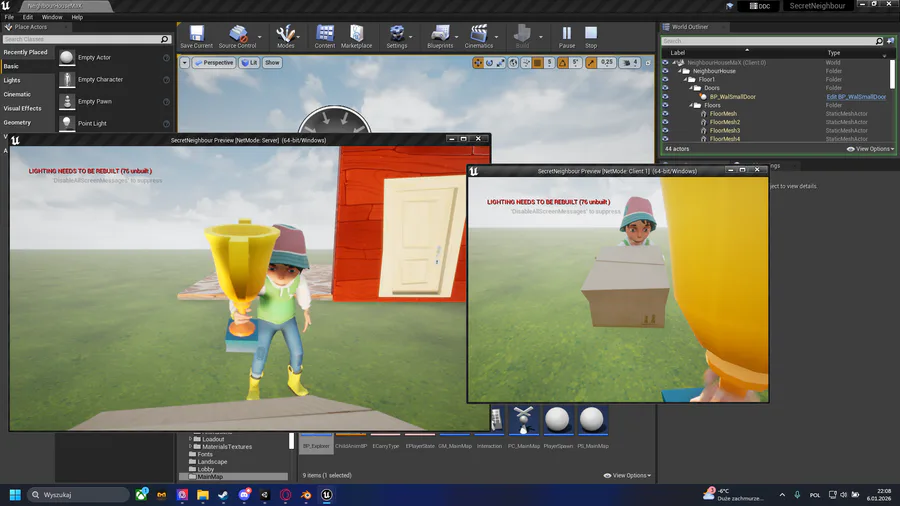This screenshot has width=900, height=506.
Task: Open the Marketplace toolbar icon
Action: 356,37
